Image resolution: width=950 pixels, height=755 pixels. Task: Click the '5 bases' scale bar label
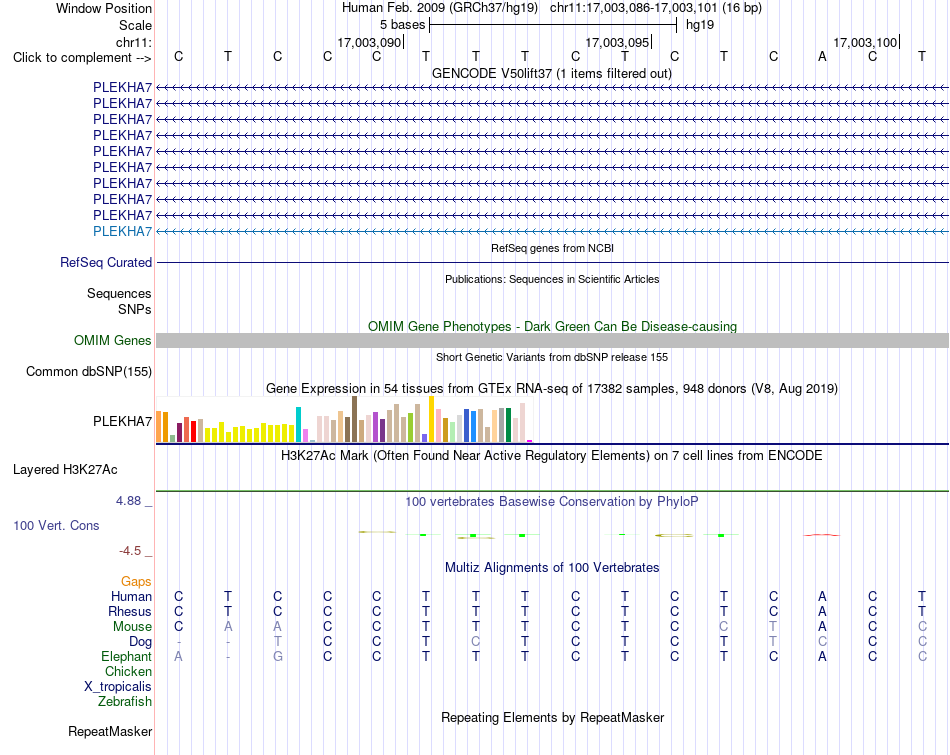tap(402, 25)
